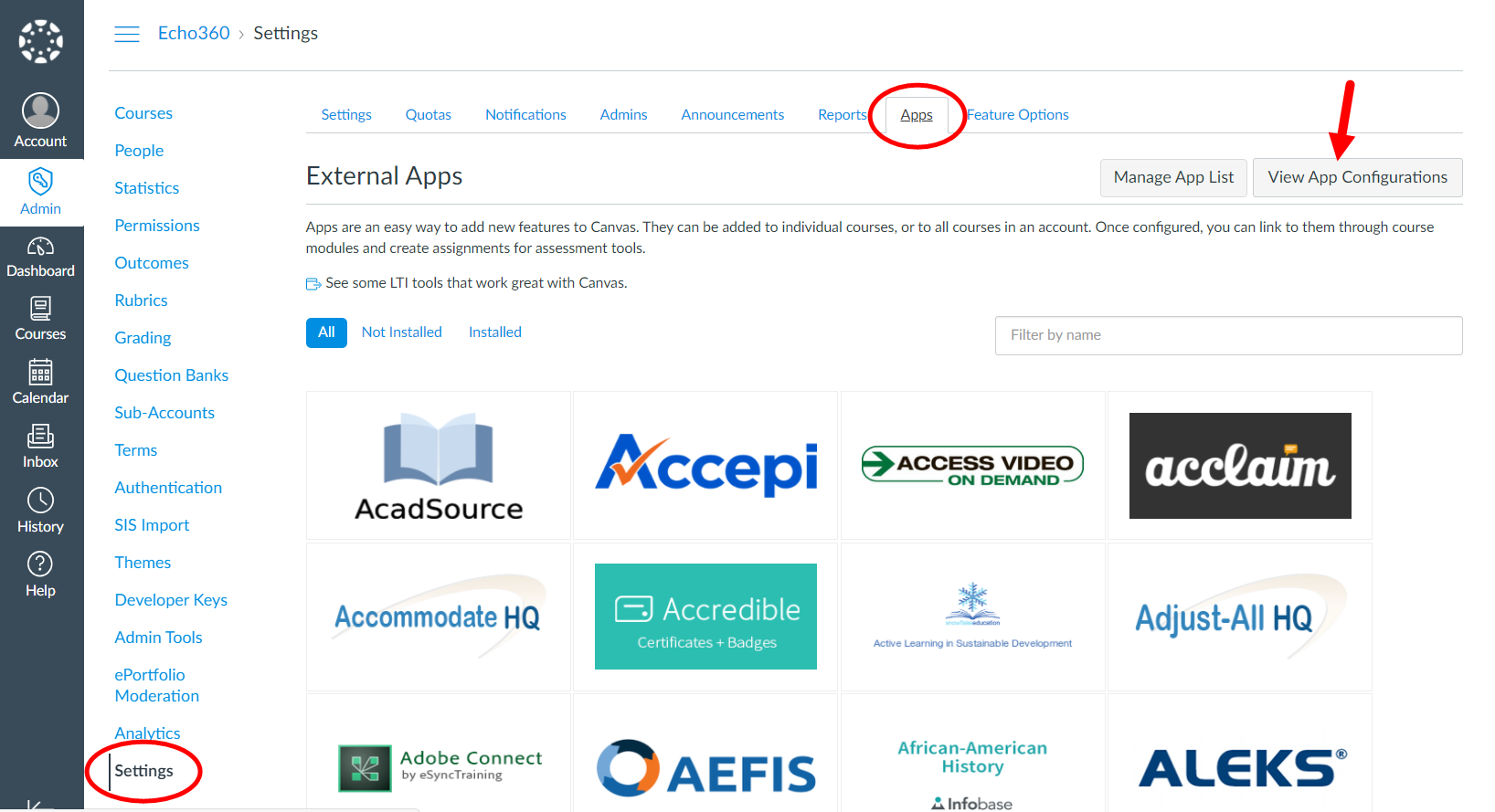This screenshot has height=812, width=1495.
Task: Open the acclaim app tile
Action: click(x=1240, y=466)
